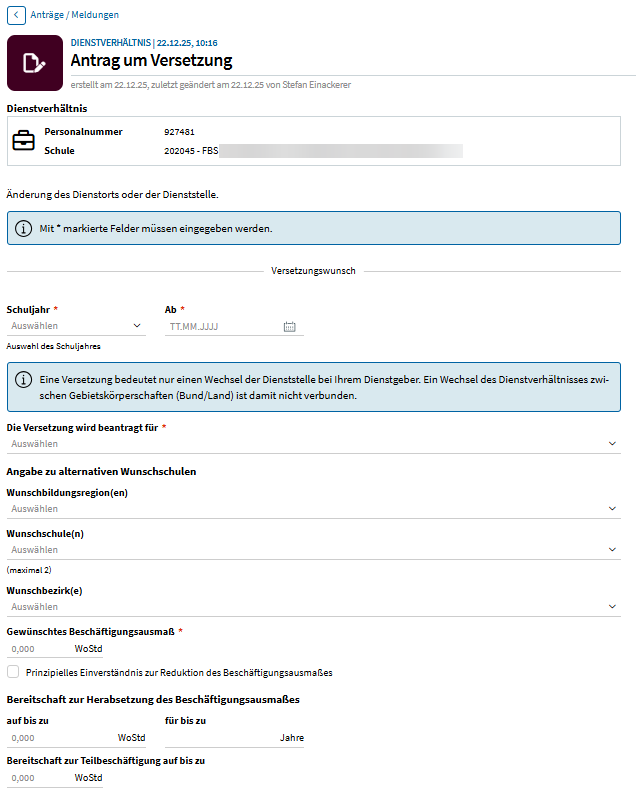
Task: Open the Schuljahr dropdown
Action: [76, 326]
